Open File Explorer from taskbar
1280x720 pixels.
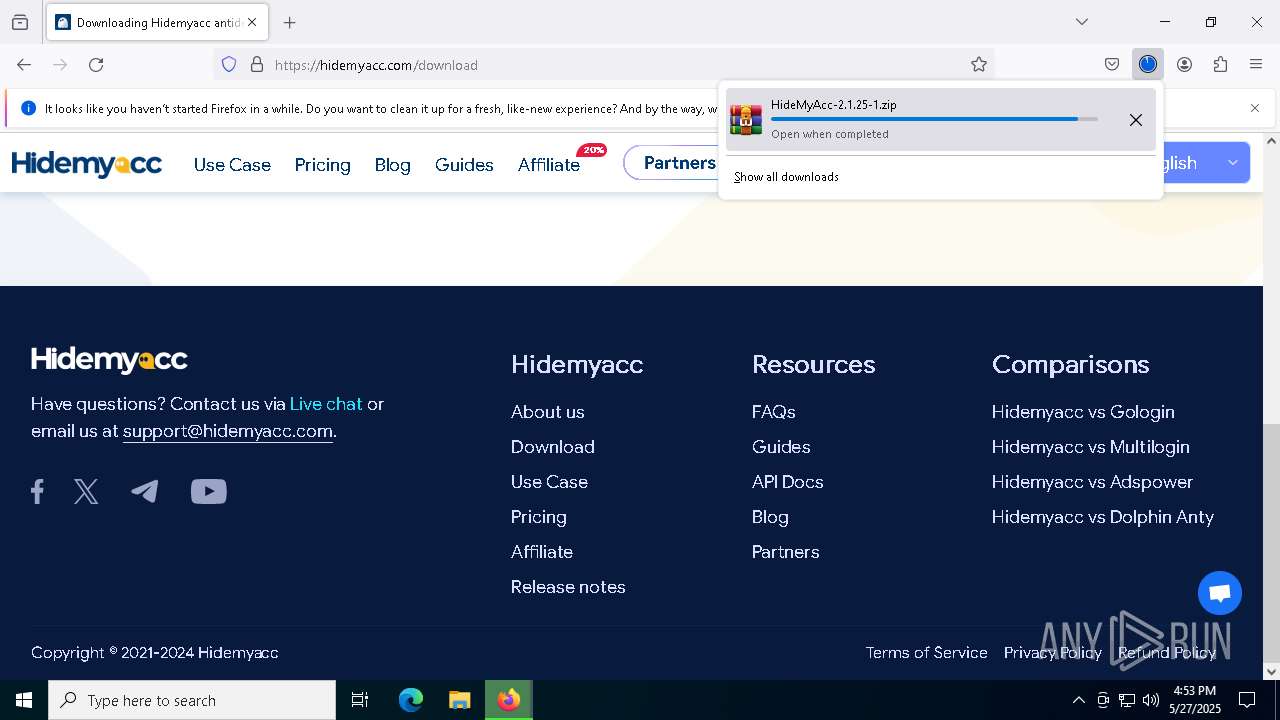point(459,700)
